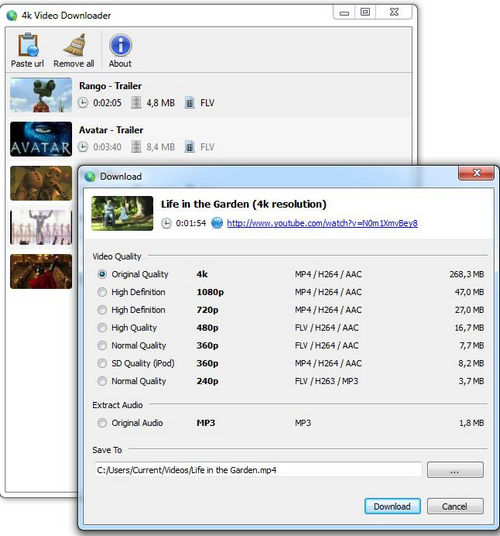Select High Definition 1080p option
Viewport: 500px width, 536px height.
[x=102, y=292]
